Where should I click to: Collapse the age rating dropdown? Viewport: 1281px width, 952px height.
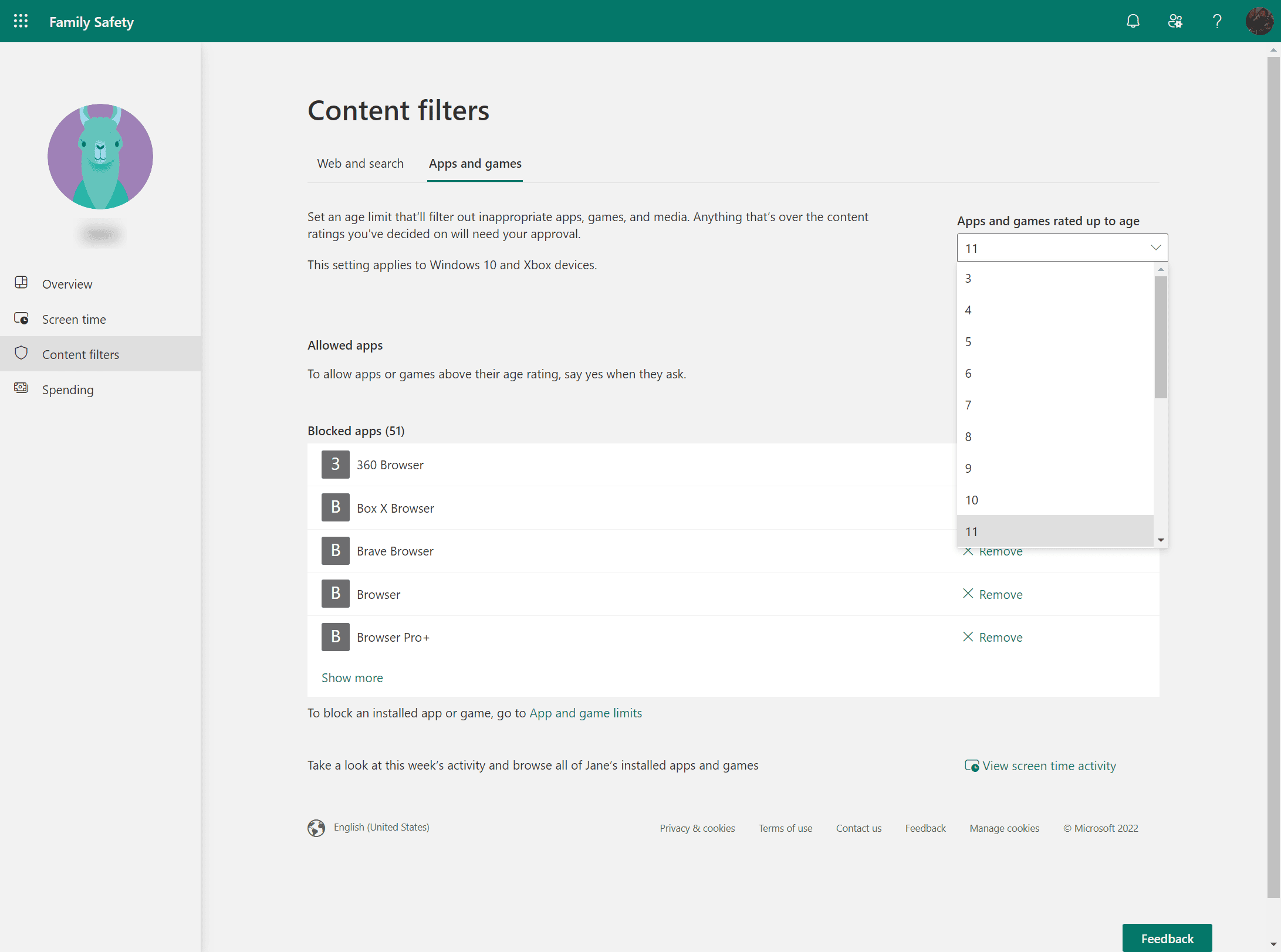point(1156,248)
